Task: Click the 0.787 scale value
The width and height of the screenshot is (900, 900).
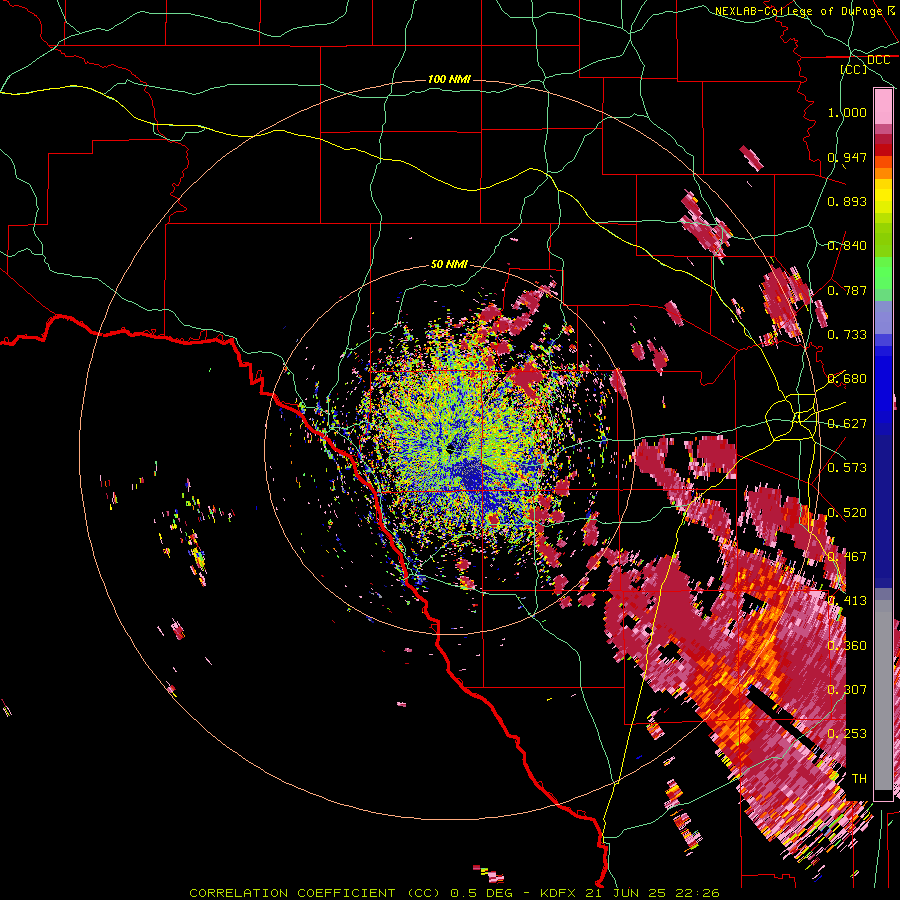Action: click(847, 290)
